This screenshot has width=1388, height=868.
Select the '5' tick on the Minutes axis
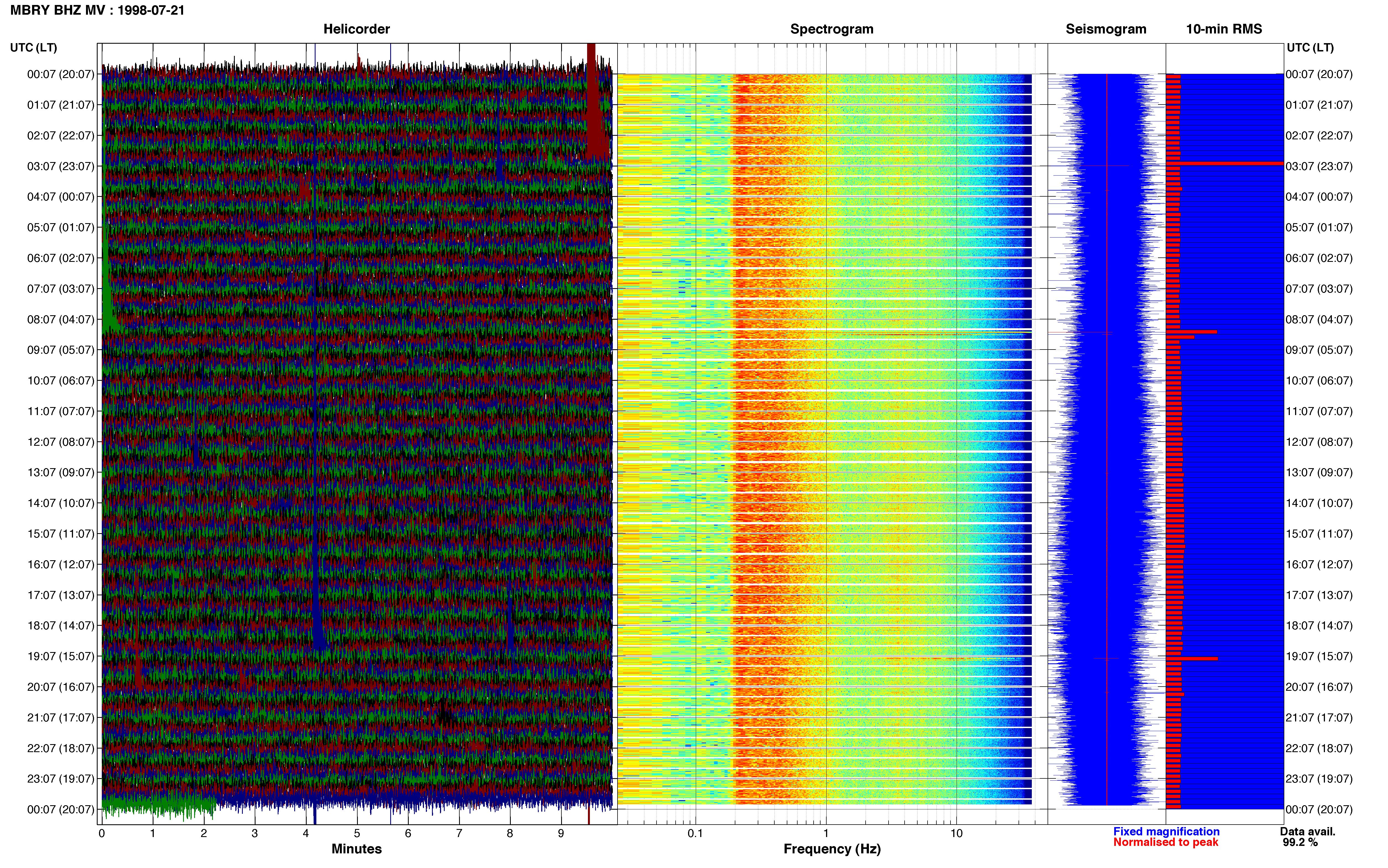coord(357,833)
